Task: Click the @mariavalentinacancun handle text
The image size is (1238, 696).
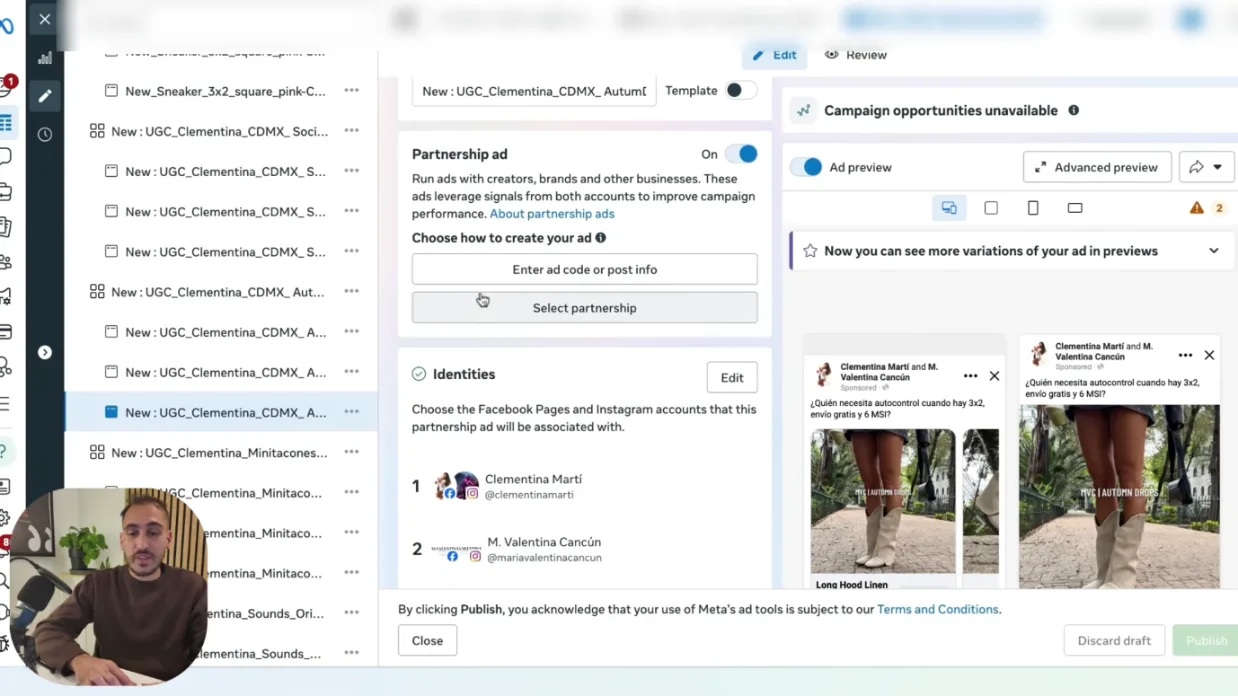Action: (544, 558)
